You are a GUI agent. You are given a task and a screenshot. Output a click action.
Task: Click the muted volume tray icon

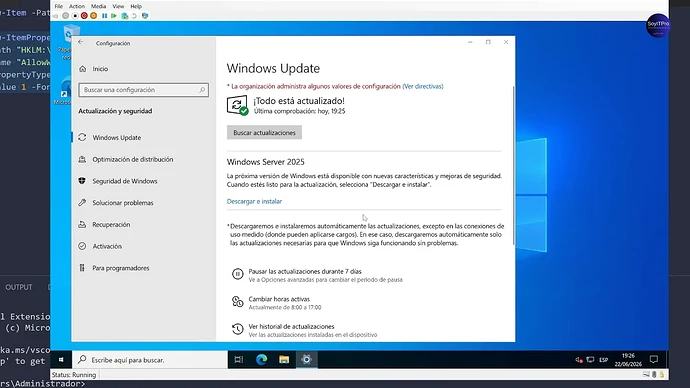579,360
